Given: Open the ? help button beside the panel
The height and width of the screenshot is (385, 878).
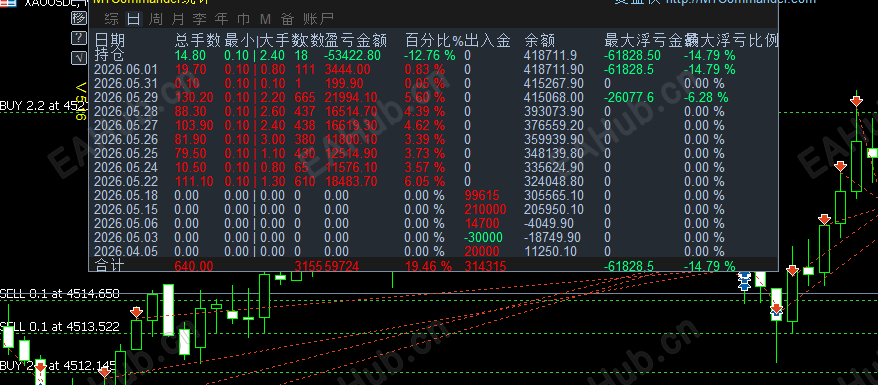Looking at the screenshot, I should (78, 38).
